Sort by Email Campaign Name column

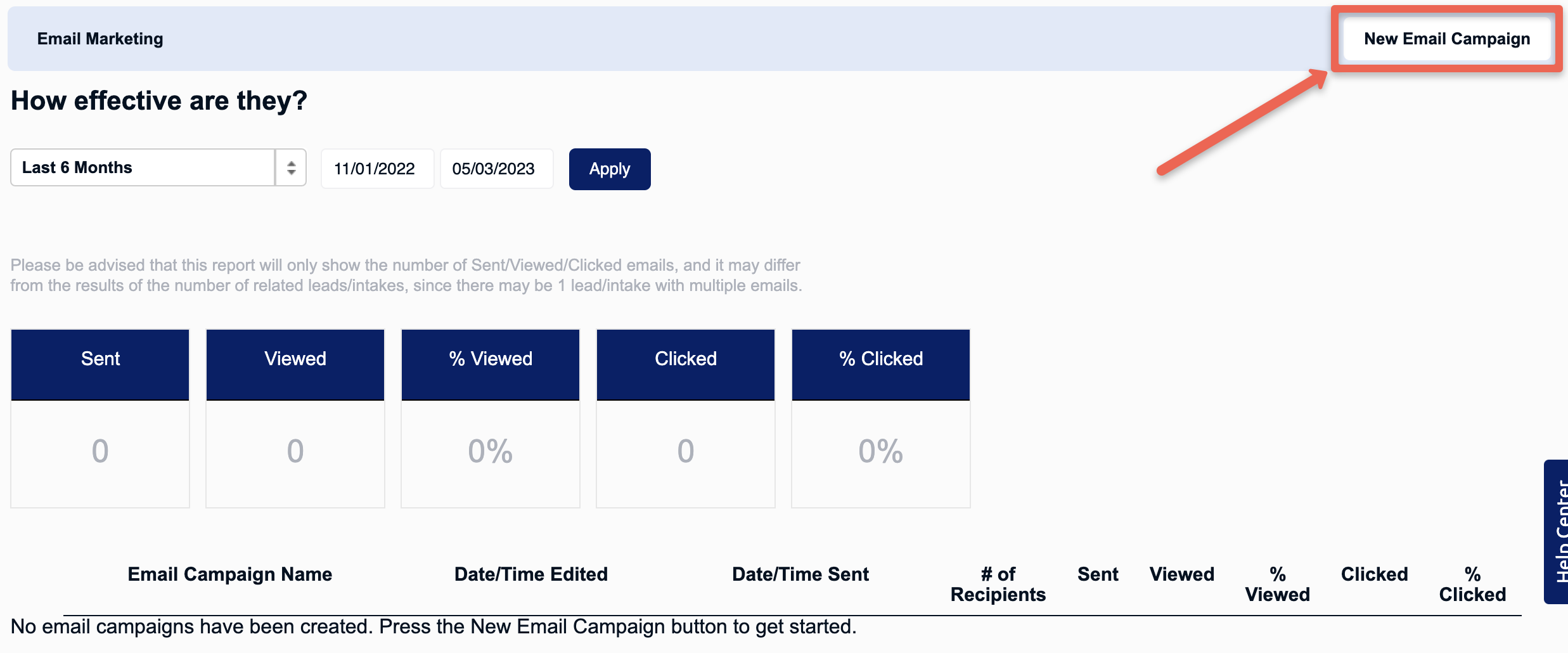(x=230, y=574)
